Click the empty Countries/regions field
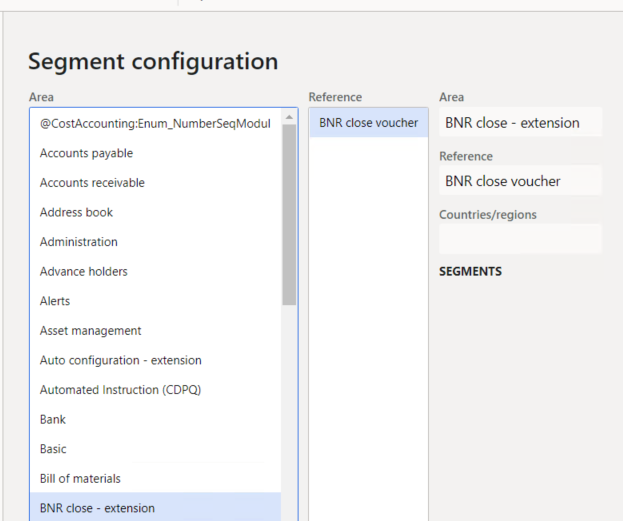This screenshot has height=521, width=623. (520, 239)
